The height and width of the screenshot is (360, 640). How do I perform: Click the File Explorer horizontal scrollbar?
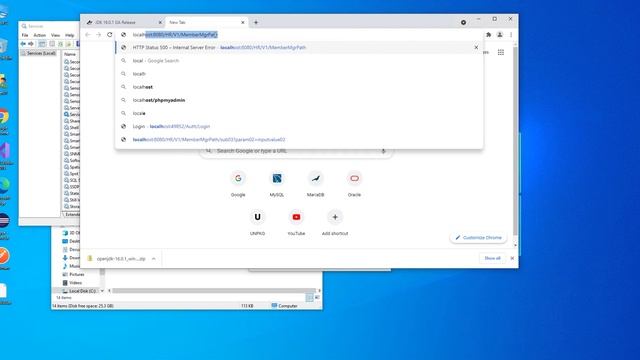point(213,291)
